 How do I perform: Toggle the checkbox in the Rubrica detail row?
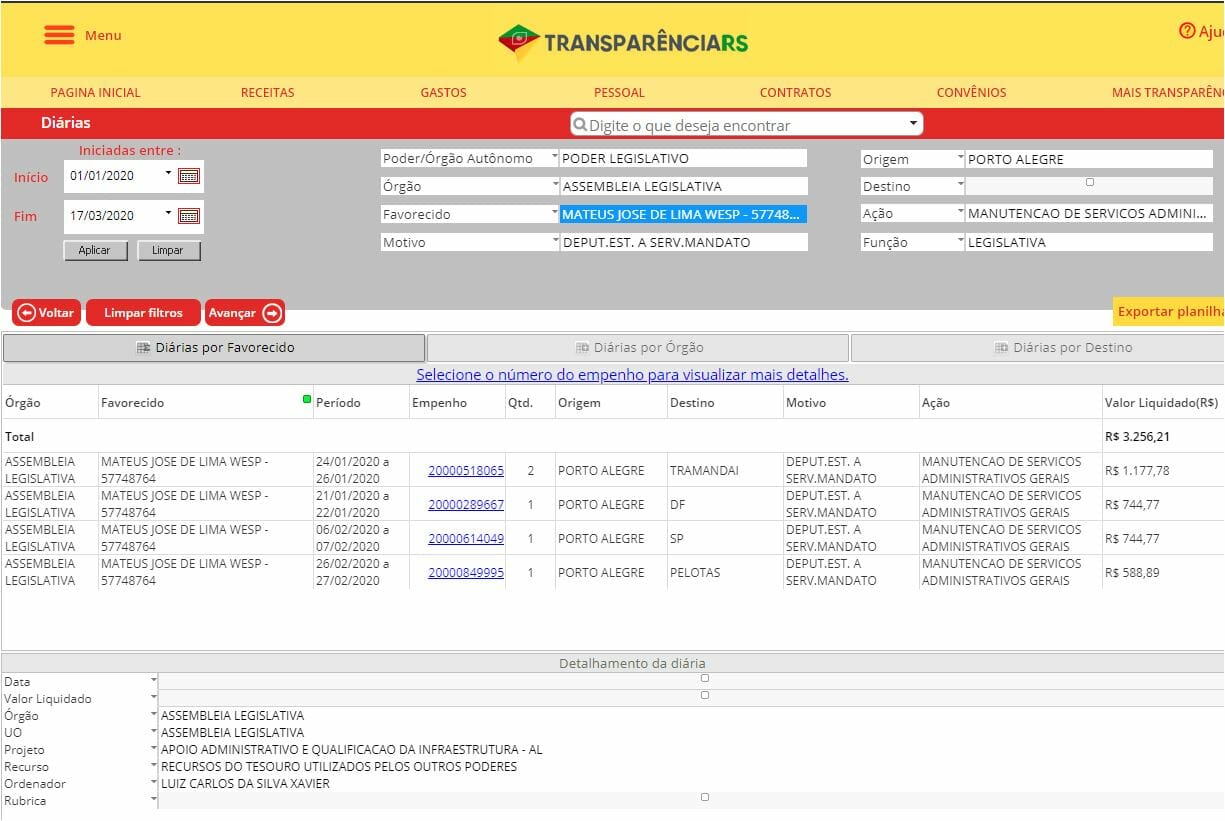tap(705, 797)
